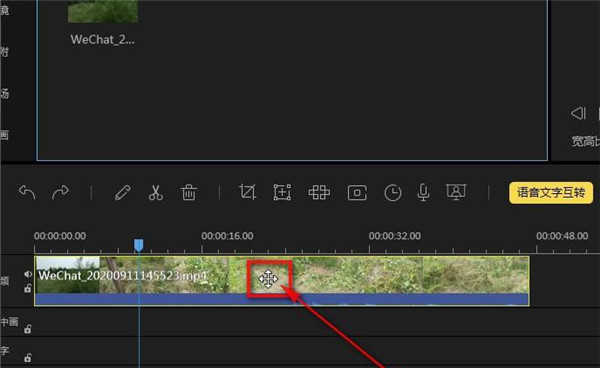This screenshot has width=600, height=368.
Task: Click the freeze frame camera icon
Action: [x=357, y=193]
